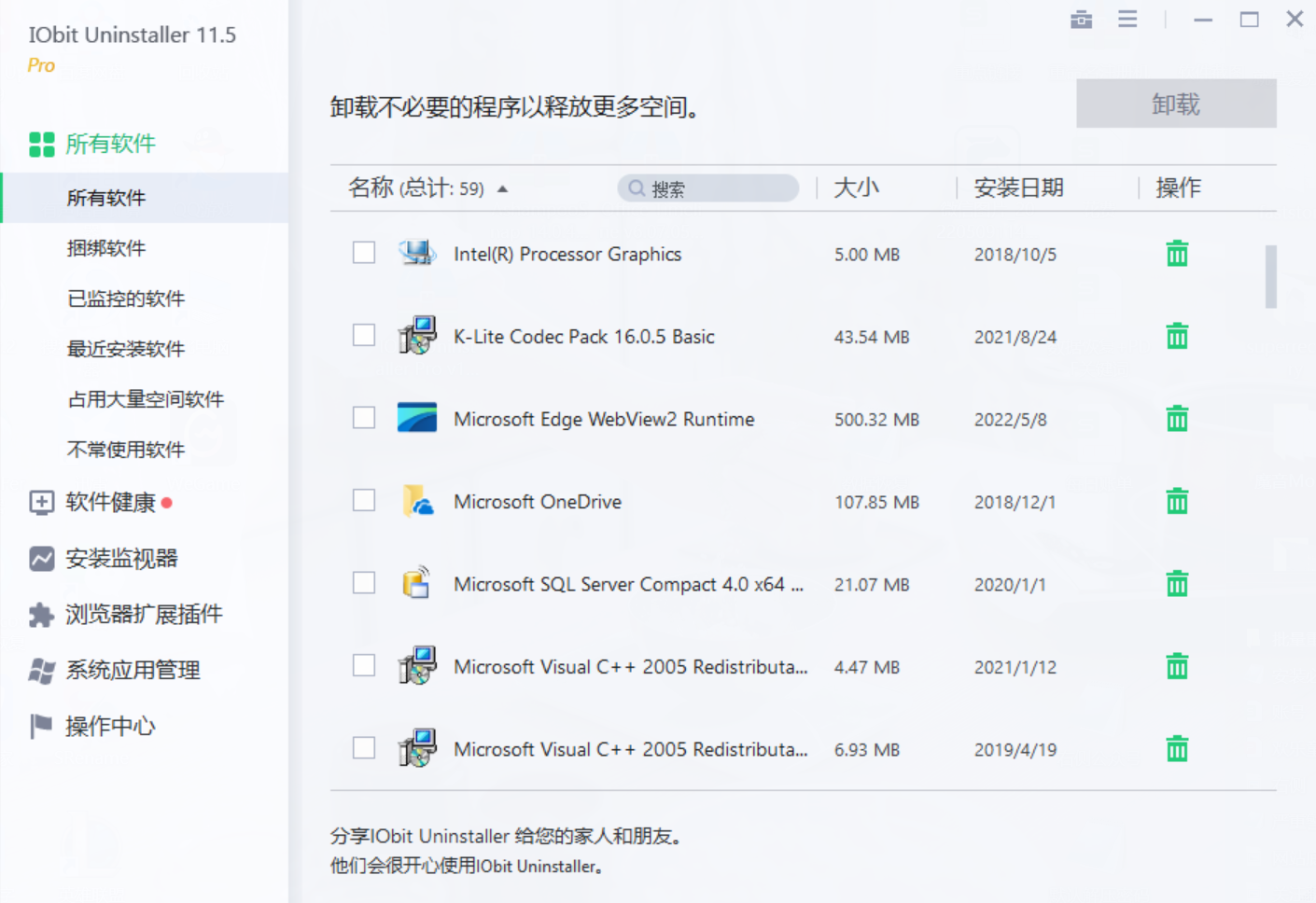Select K-Lite Codec Pack 16.0.5 Basic name
Screen dimensions: 1316x903
tap(584, 337)
